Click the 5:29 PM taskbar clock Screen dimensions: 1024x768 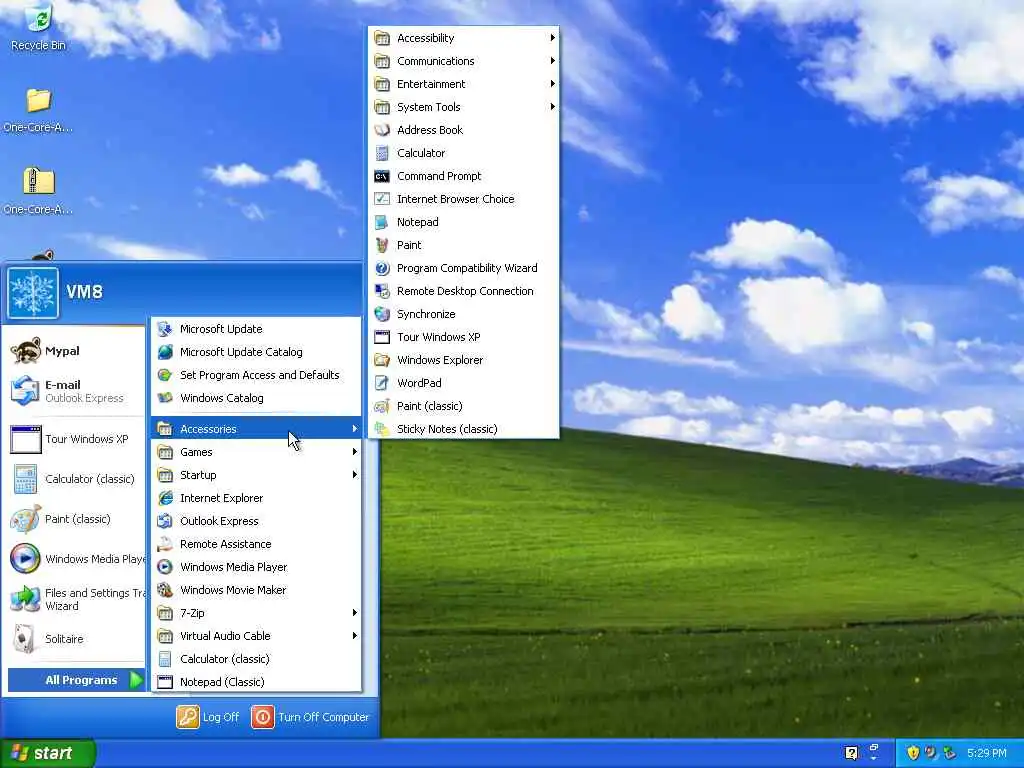tap(987, 753)
